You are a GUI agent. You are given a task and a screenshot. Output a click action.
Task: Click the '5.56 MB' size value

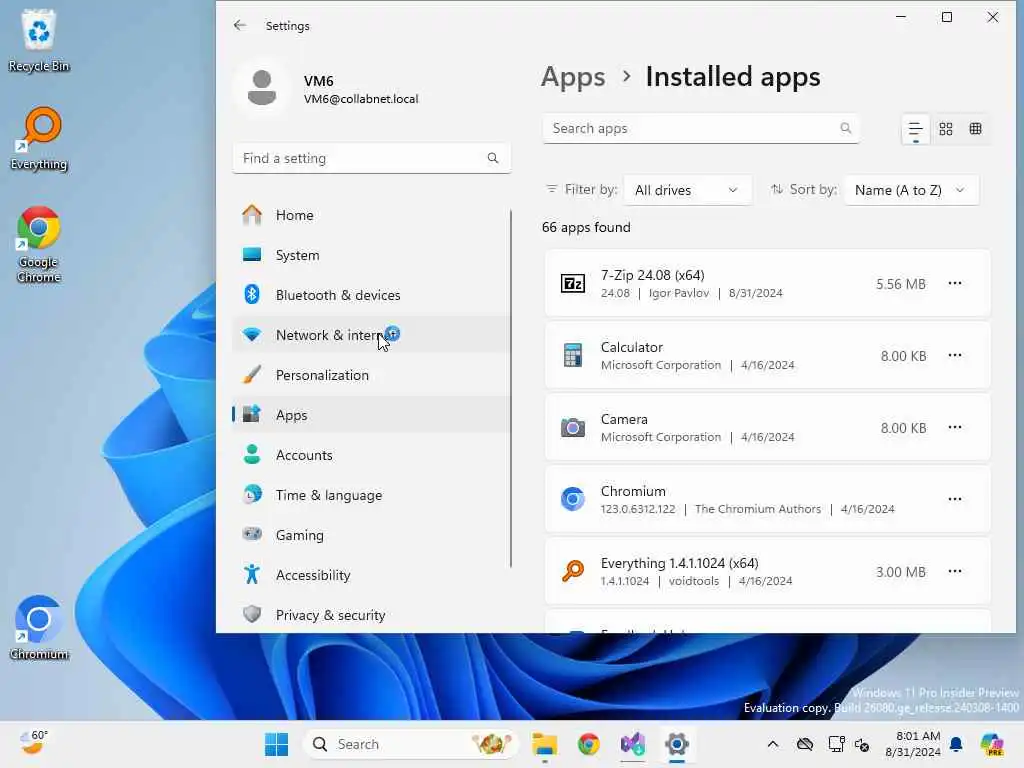[x=901, y=284]
